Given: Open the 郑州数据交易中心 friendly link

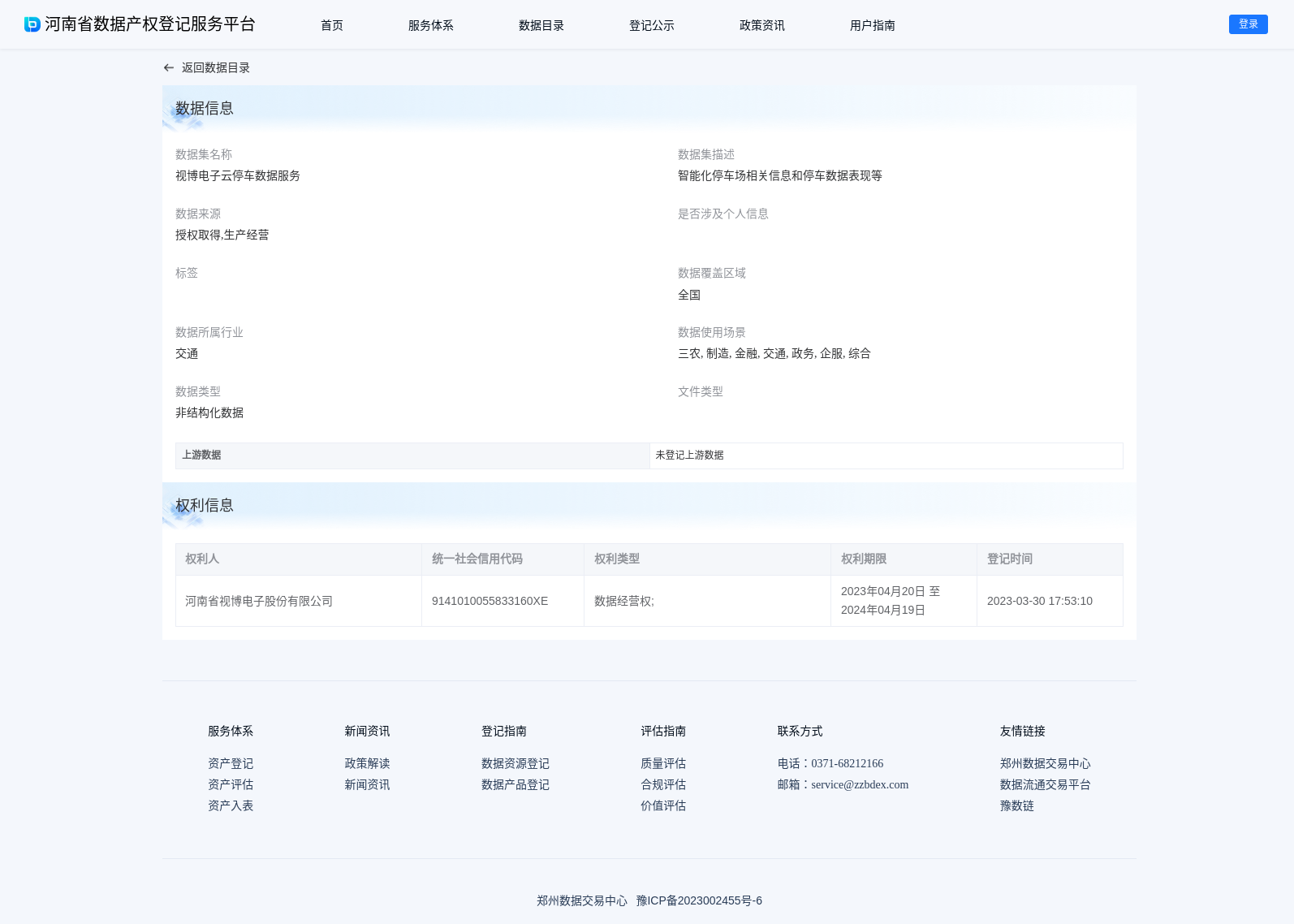Looking at the screenshot, I should point(1046,763).
